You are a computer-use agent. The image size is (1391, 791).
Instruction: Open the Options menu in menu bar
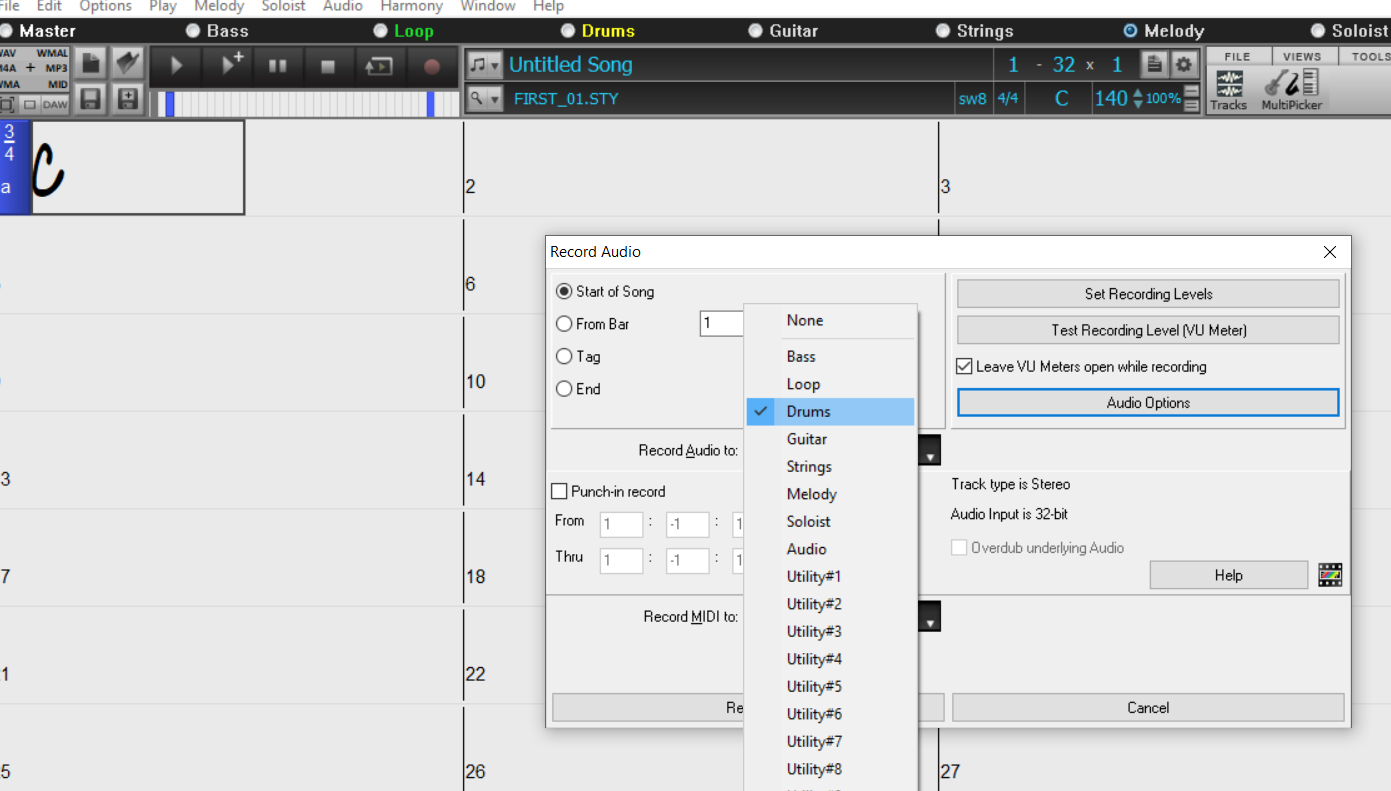pos(105,6)
